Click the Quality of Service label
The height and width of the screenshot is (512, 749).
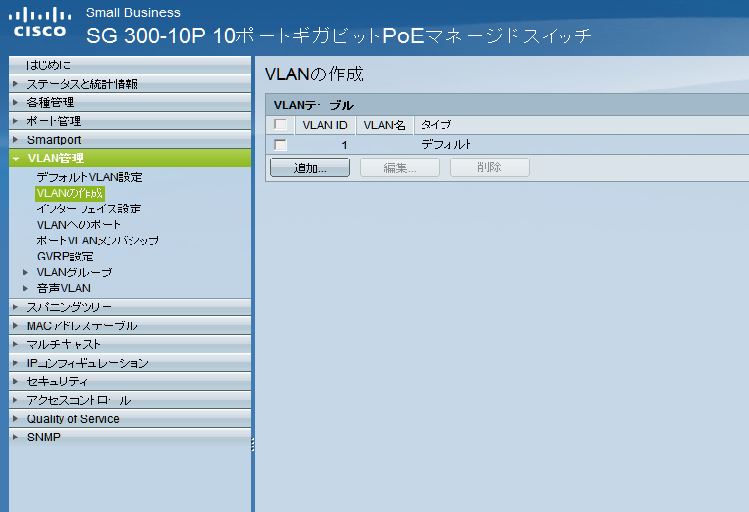tap(73, 419)
